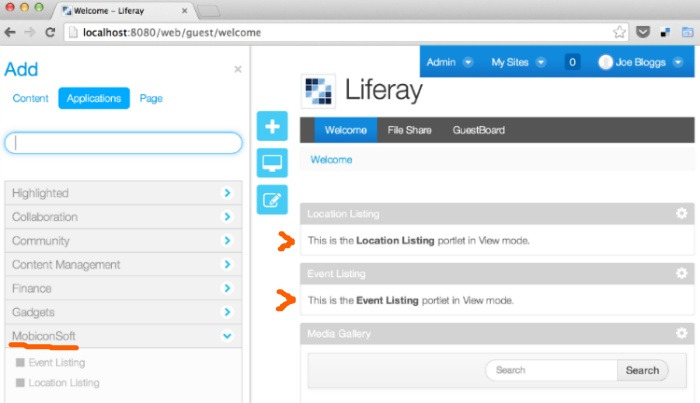This screenshot has width=700, height=403.
Task: Focus the applications search field
Action: pyautogui.click(x=124, y=143)
